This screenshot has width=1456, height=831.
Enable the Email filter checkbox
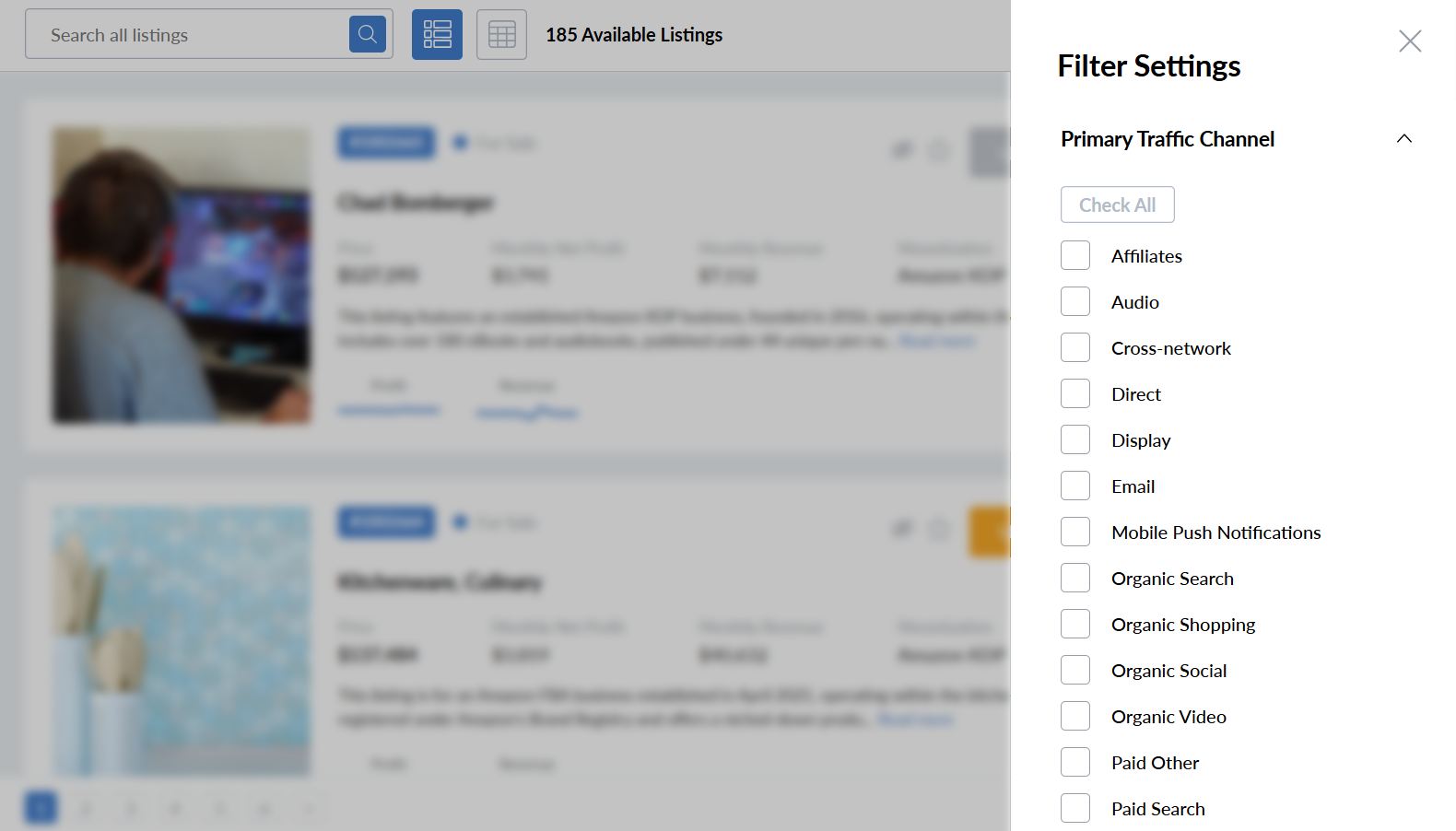pos(1075,486)
